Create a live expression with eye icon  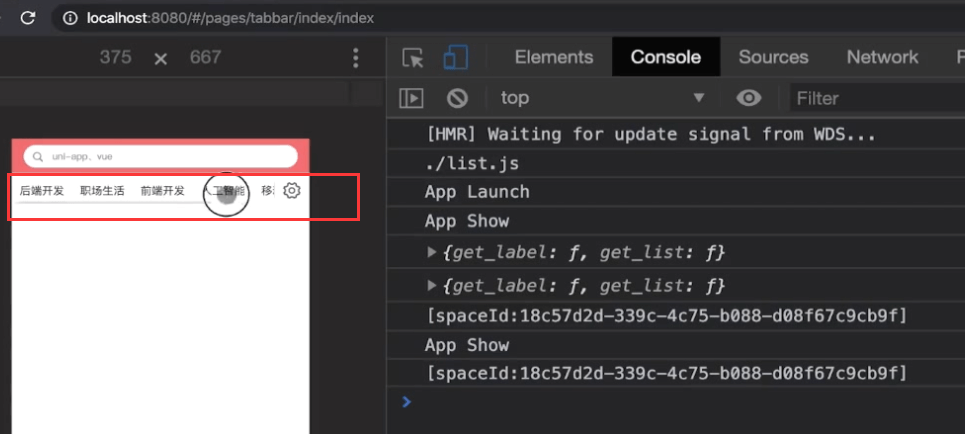click(x=748, y=98)
